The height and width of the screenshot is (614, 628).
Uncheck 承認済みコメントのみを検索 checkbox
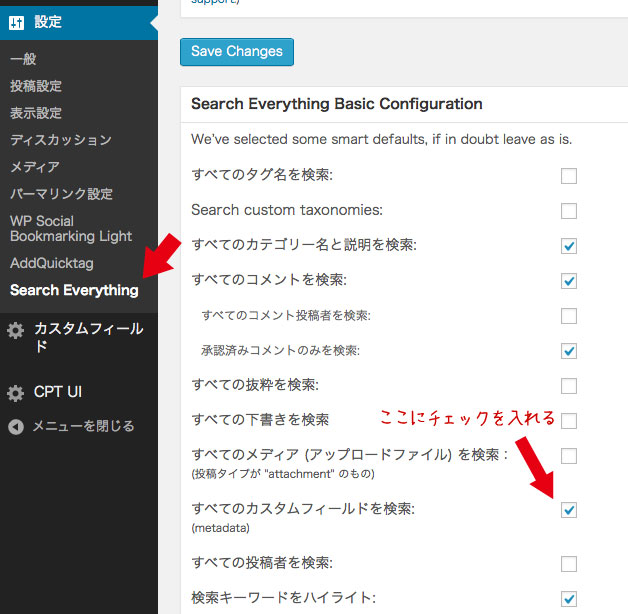(x=569, y=351)
